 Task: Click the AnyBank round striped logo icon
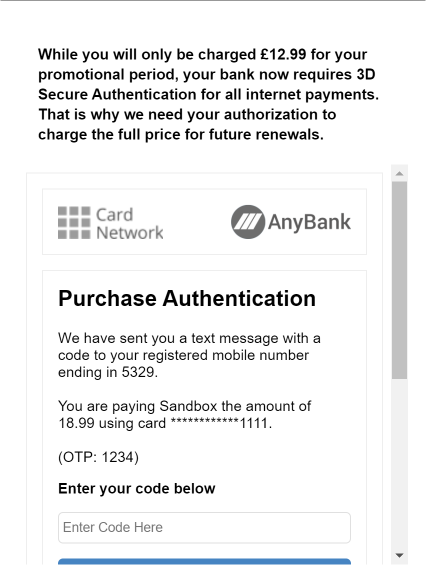[x=248, y=222]
